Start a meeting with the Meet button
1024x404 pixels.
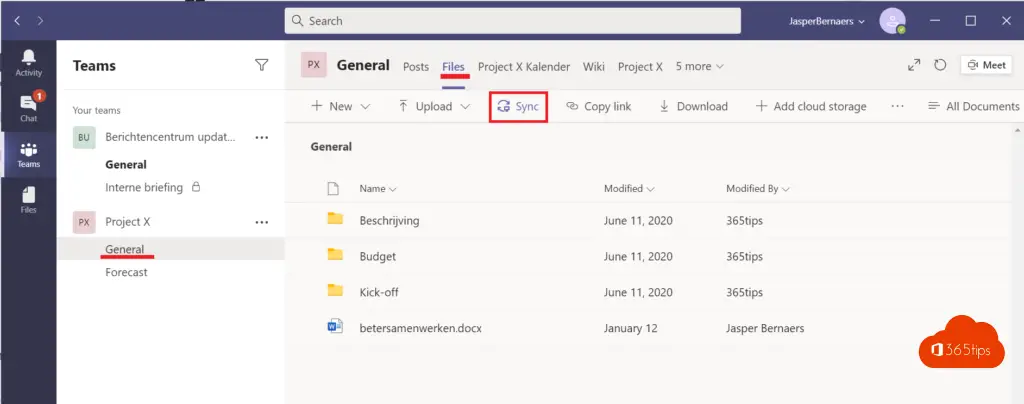pos(986,65)
